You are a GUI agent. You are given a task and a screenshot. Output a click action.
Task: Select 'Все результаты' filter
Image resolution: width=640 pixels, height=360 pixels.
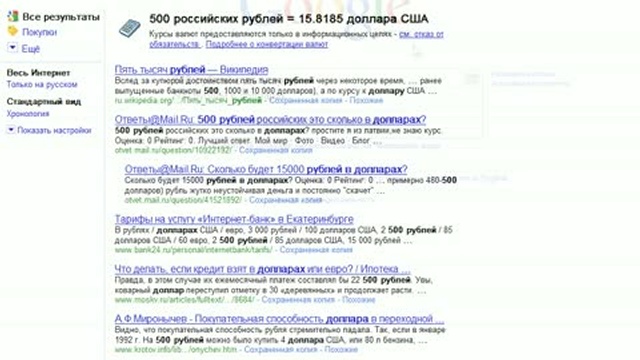coord(61,17)
